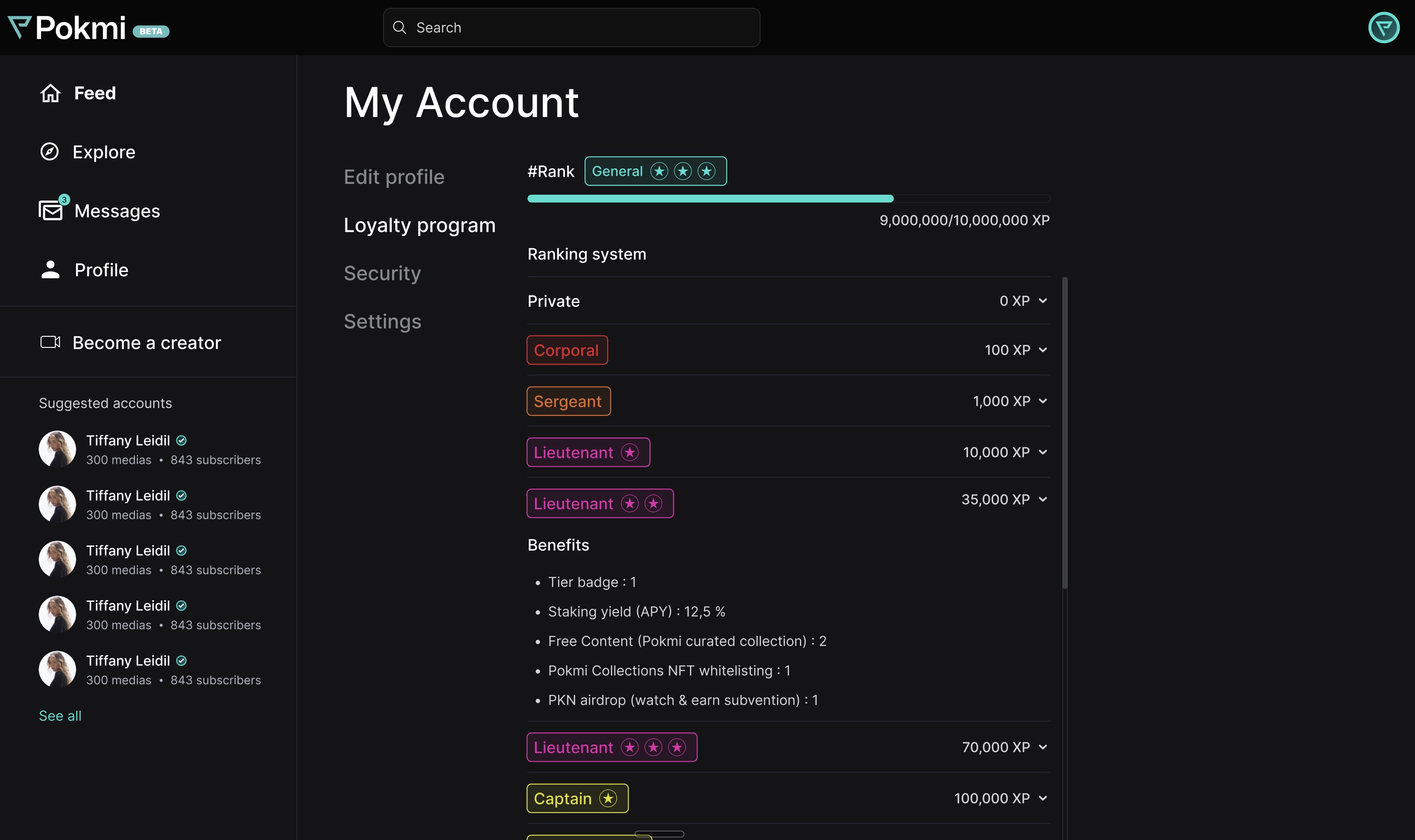Click into the Search input field
The image size is (1415, 840).
click(571, 27)
